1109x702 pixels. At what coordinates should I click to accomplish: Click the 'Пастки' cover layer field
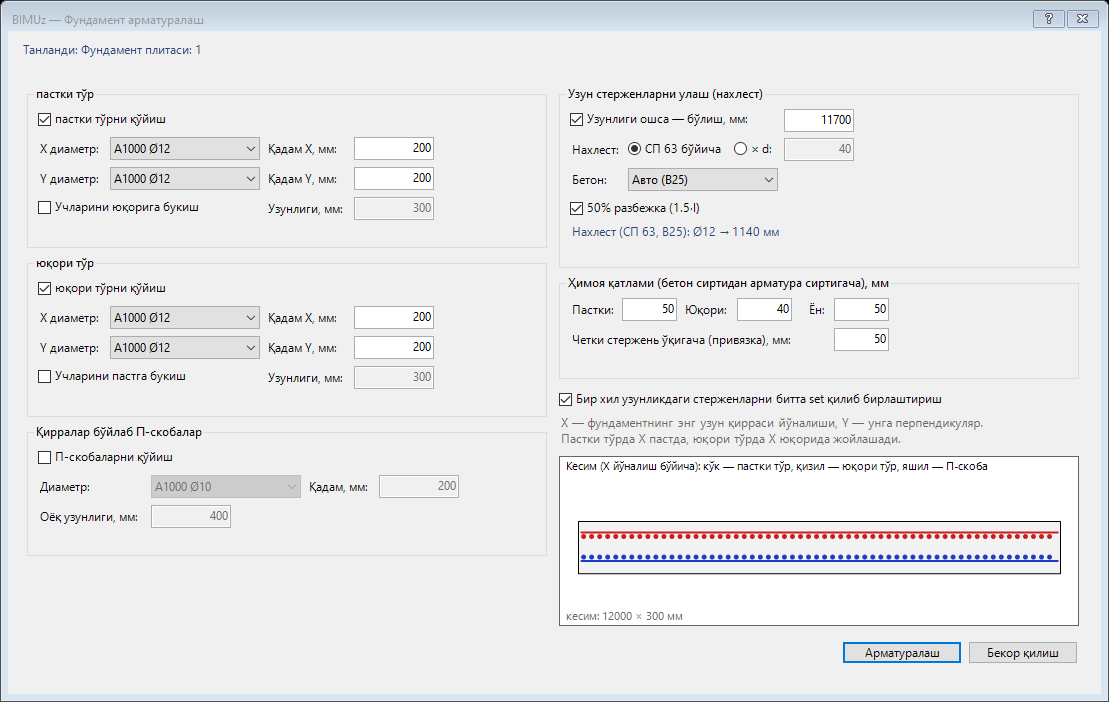[649, 310]
